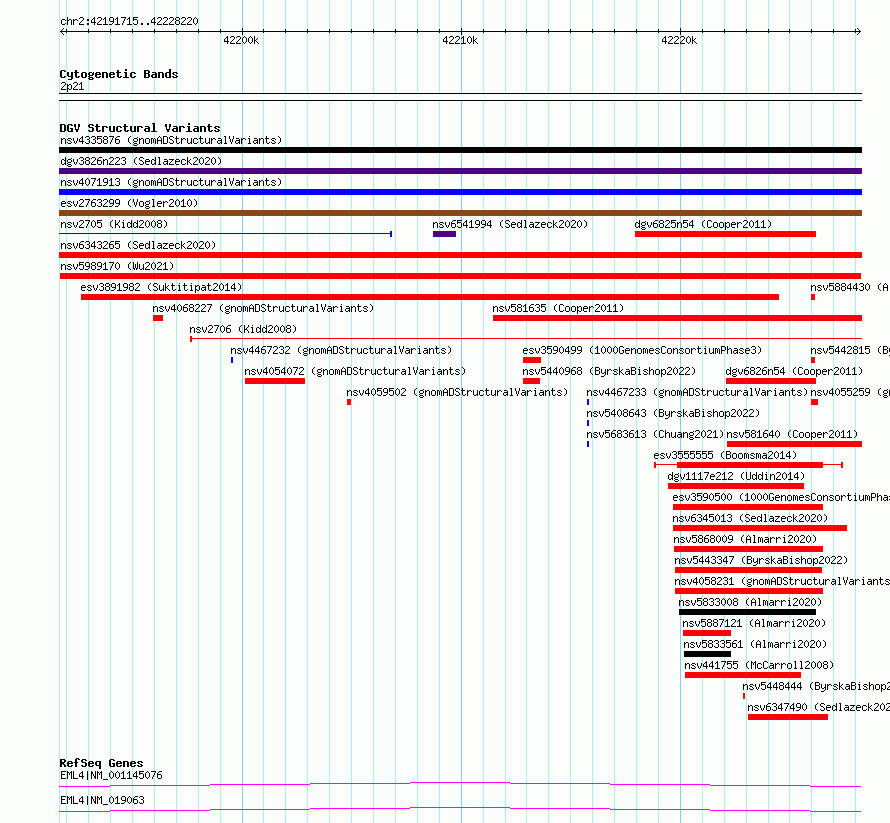Screen dimensions: 890x823
Task: Select the 2p21 cytogenetic band label
Action: coord(72,86)
